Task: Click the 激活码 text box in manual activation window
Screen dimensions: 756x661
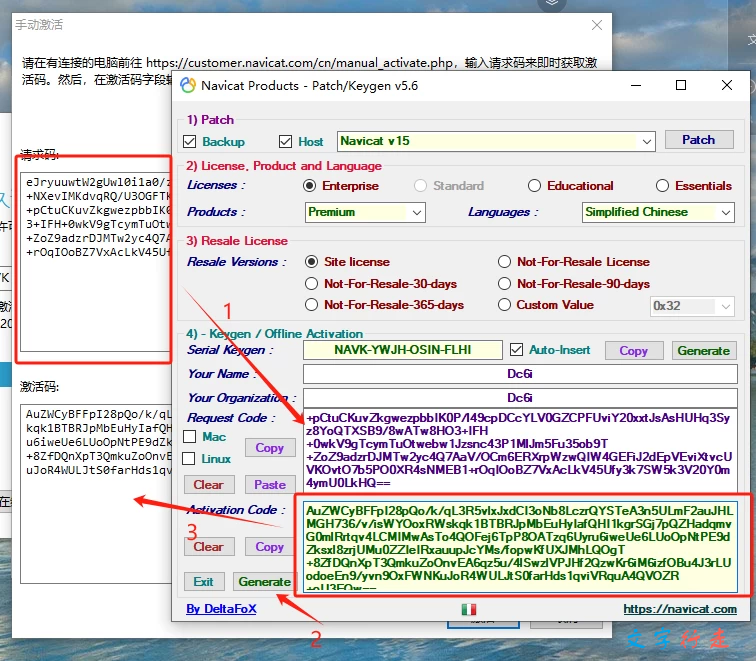Action: 95,494
